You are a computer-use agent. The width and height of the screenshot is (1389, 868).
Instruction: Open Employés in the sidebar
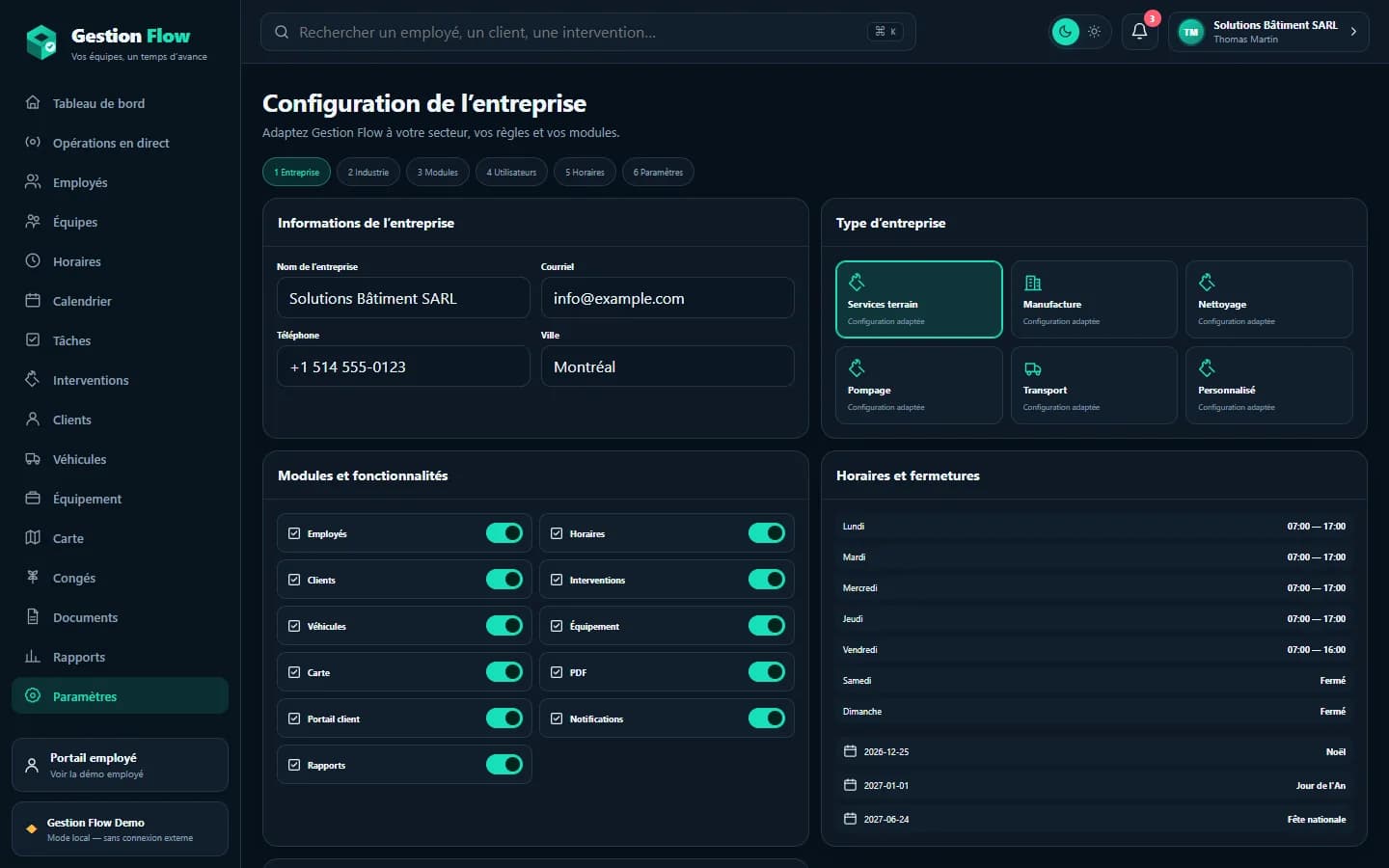point(120,182)
